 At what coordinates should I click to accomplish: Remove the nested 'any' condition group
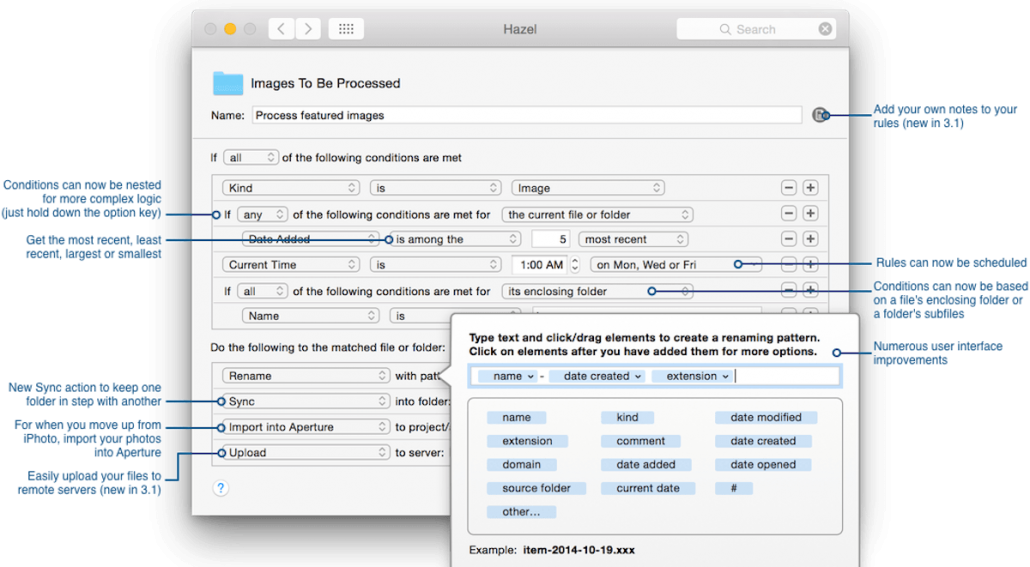tap(788, 214)
